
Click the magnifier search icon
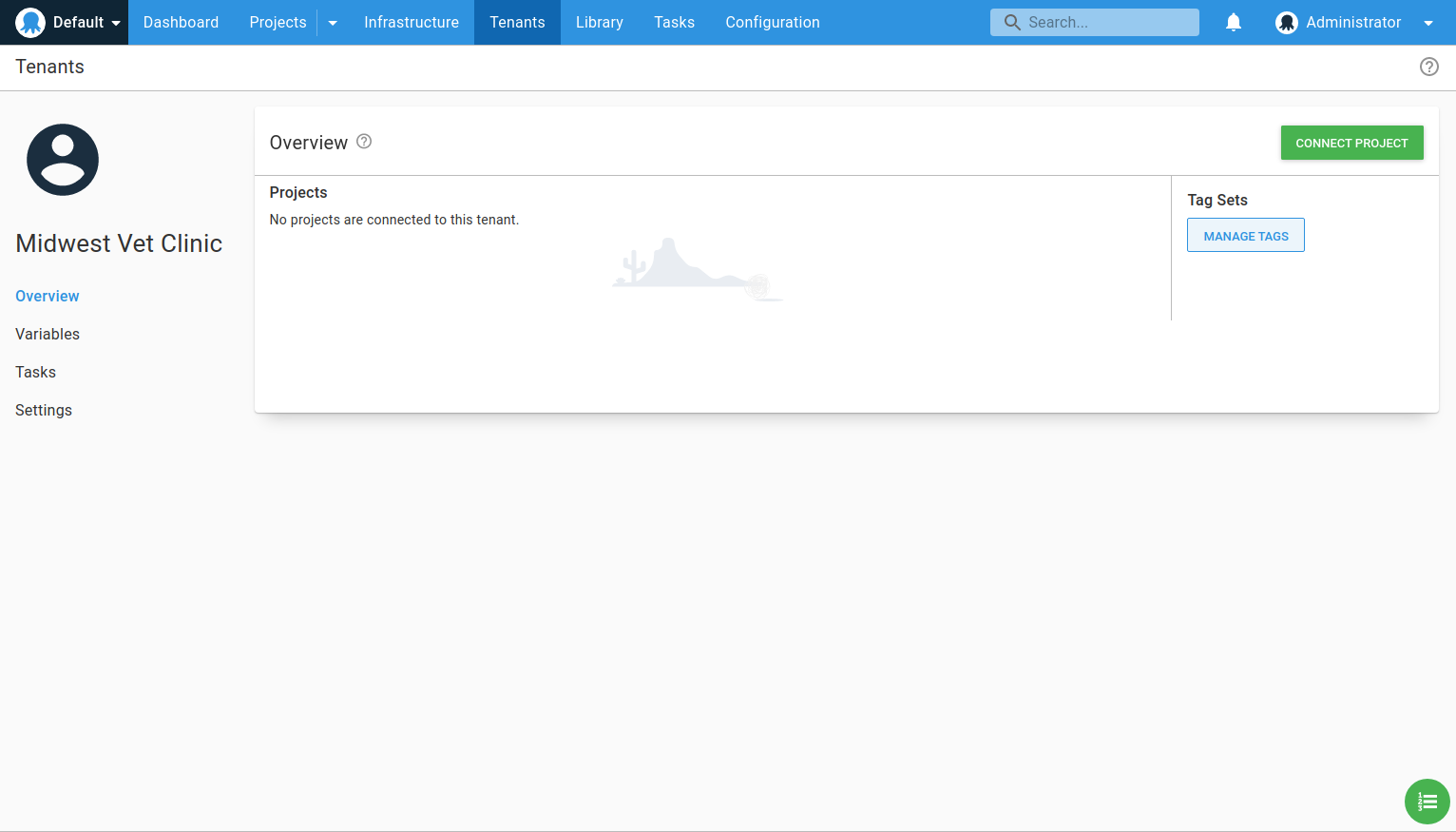pos(1012,22)
